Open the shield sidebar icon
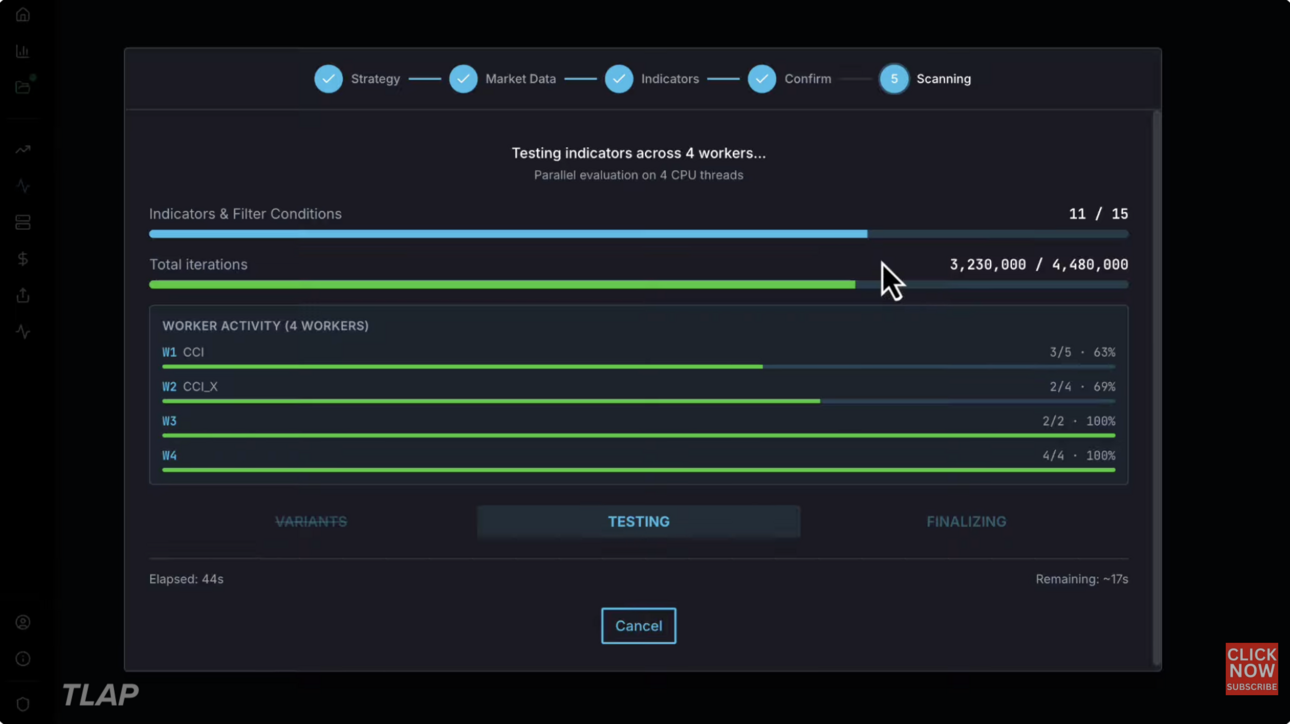The height and width of the screenshot is (724, 1290). [23, 704]
